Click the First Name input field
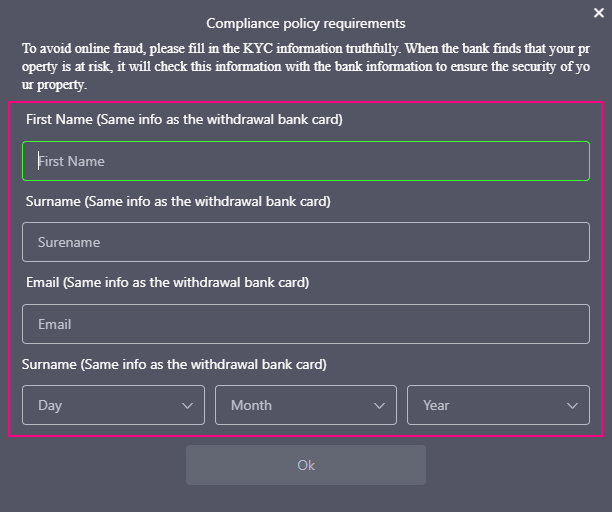This screenshot has height=512, width=612. pyautogui.click(x=305, y=161)
